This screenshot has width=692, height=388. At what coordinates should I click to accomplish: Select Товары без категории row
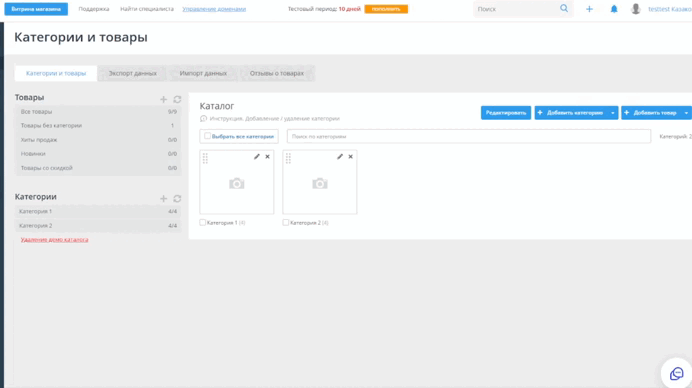click(x=98, y=126)
